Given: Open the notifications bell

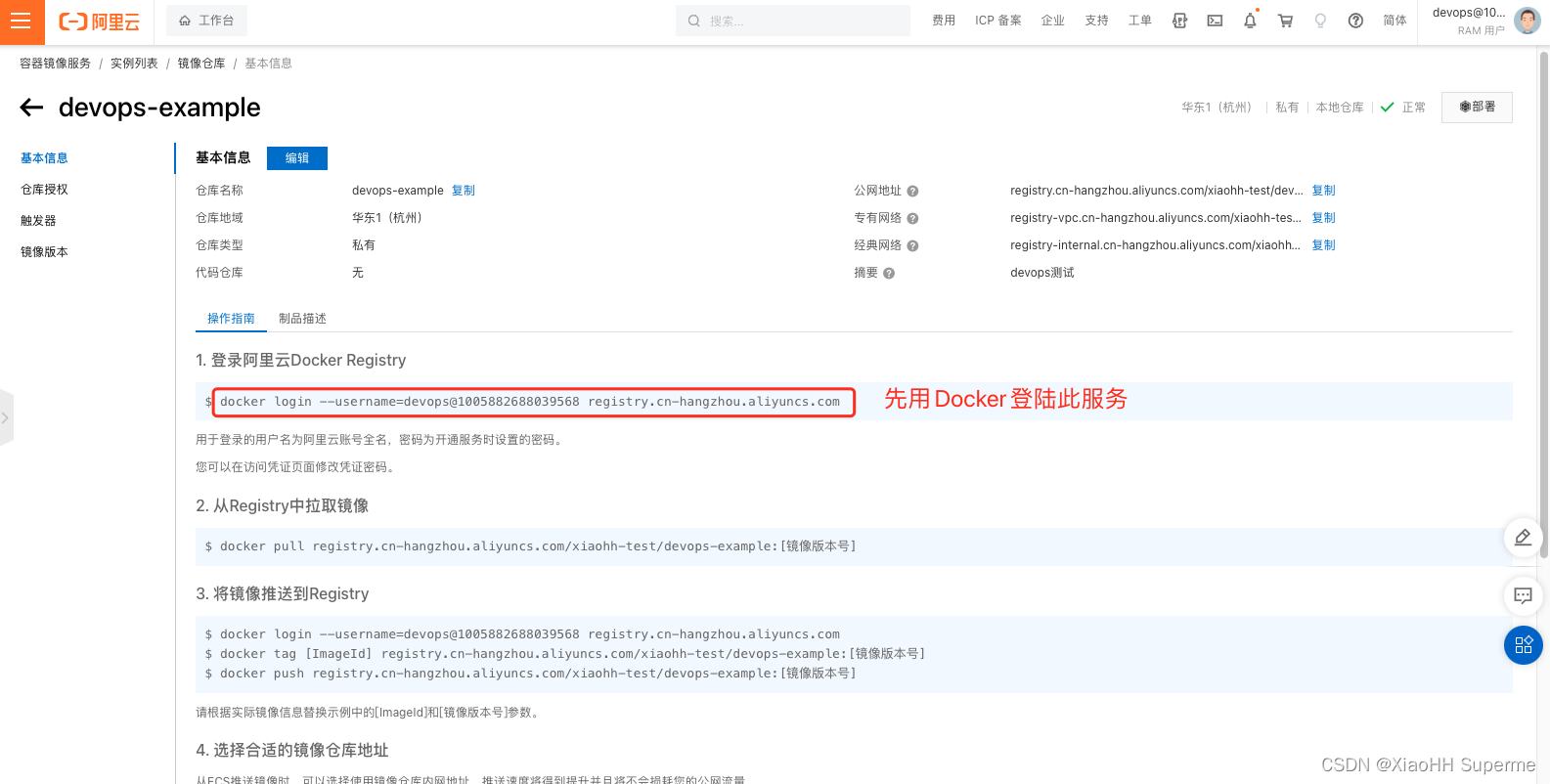Looking at the screenshot, I should 1250,21.
